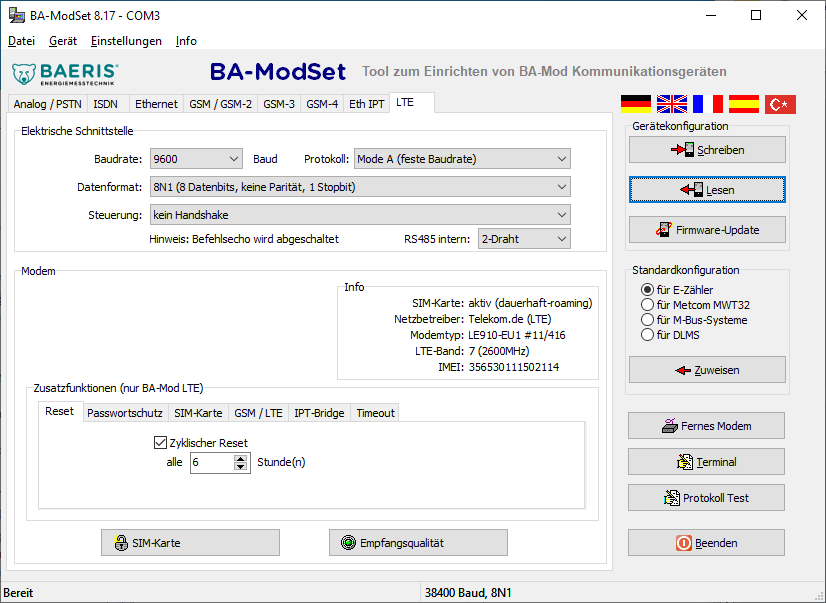The image size is (826, 603).
Task: Click the hours input field showing 6
Action: pyautogui.click(x=212, y=462)
